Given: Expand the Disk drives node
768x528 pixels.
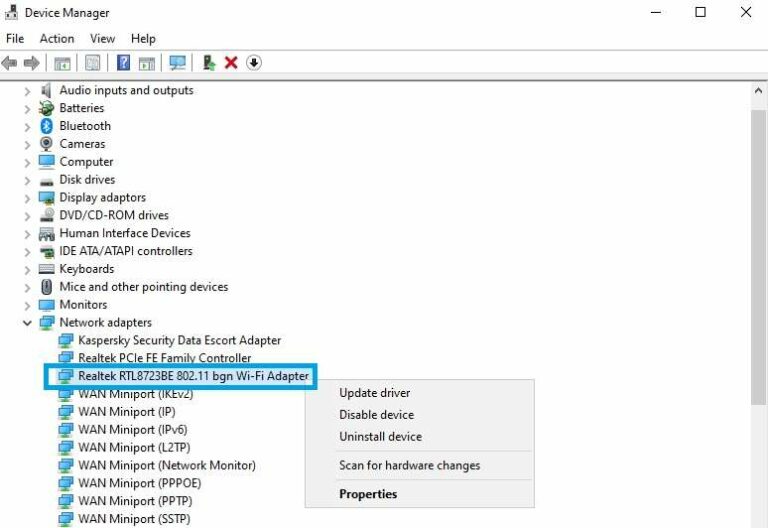Looking at the screenshot, I should (27, 180).
